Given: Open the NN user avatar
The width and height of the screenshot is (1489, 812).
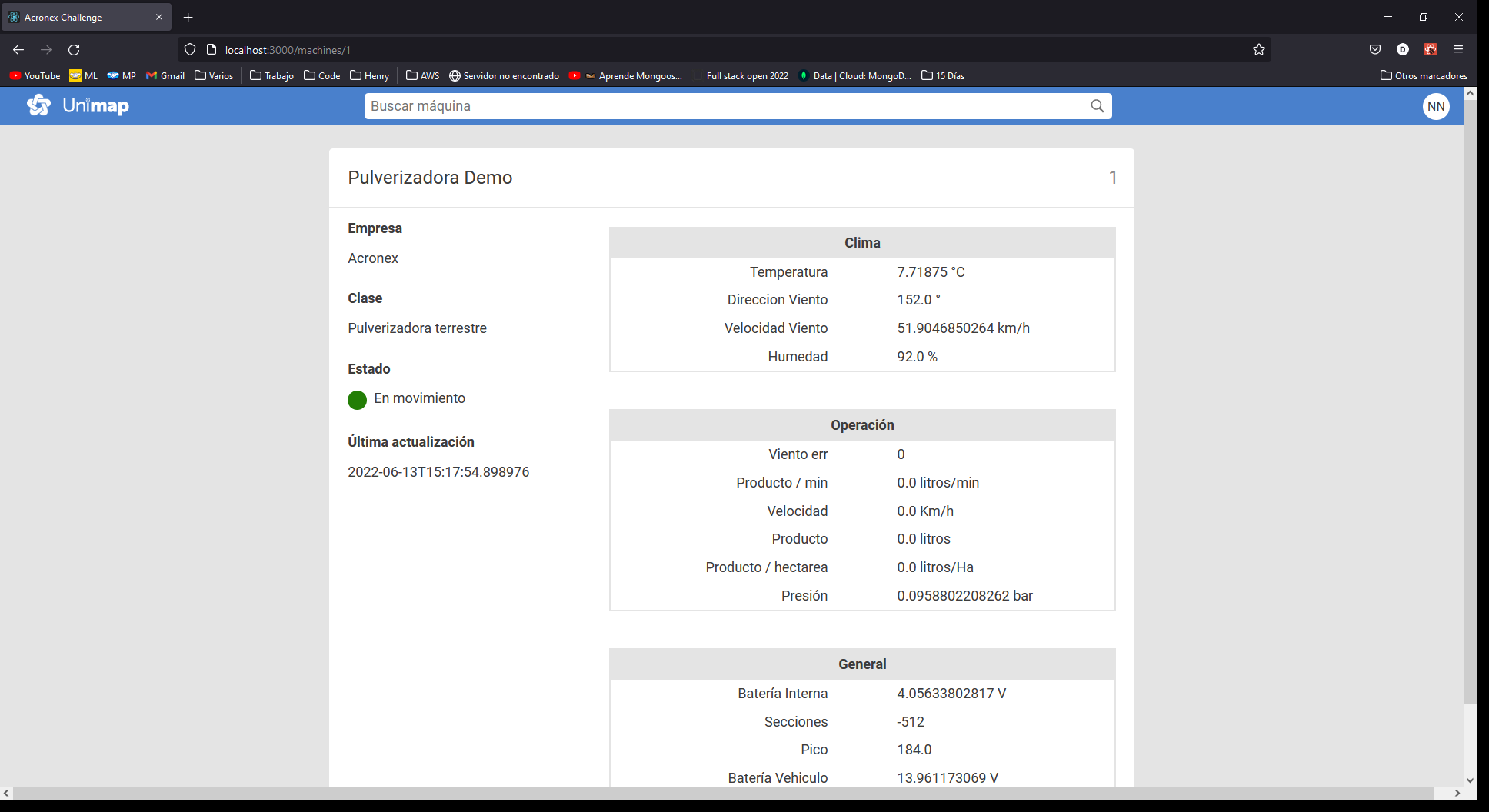Looking at the screenshot, I should 1436,106.
